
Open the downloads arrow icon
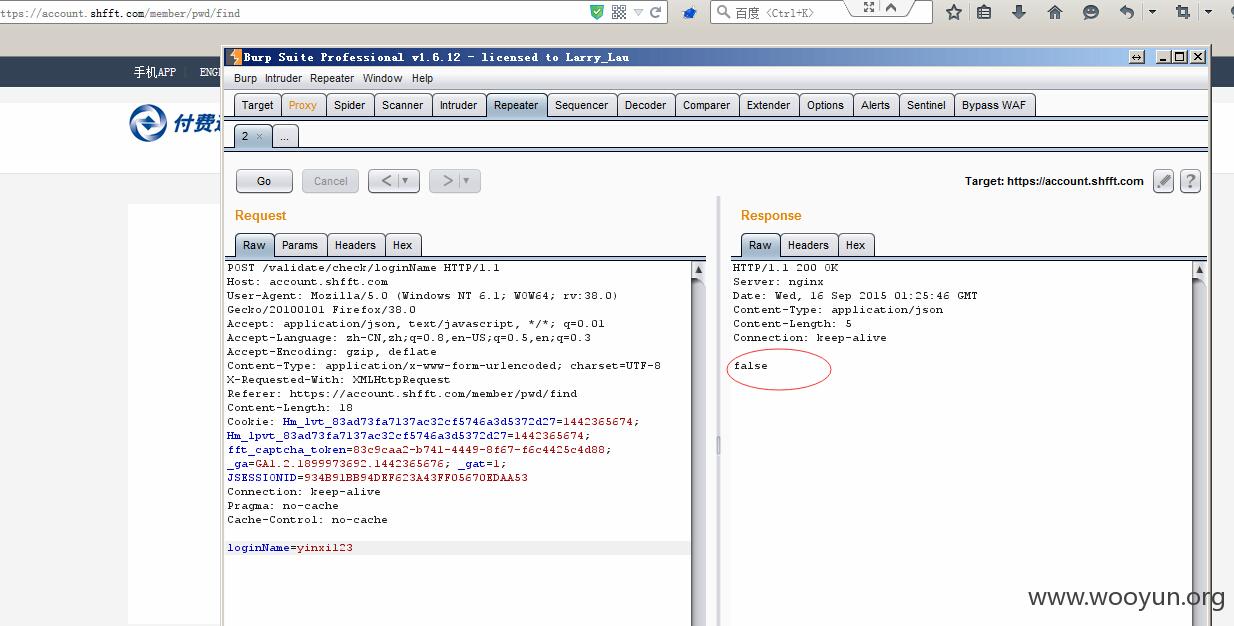1019,12
